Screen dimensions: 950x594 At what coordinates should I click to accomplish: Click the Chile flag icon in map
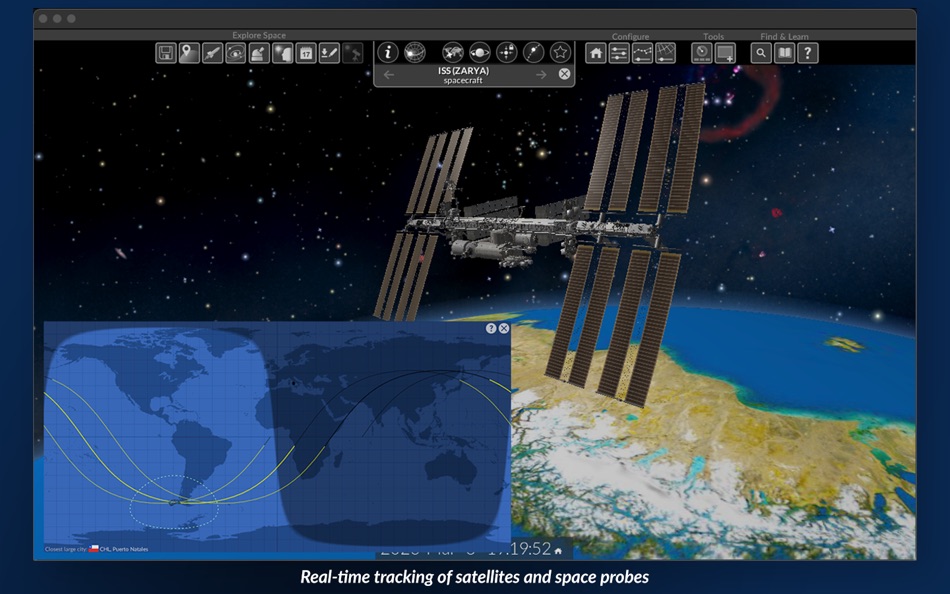click(94, 549)
